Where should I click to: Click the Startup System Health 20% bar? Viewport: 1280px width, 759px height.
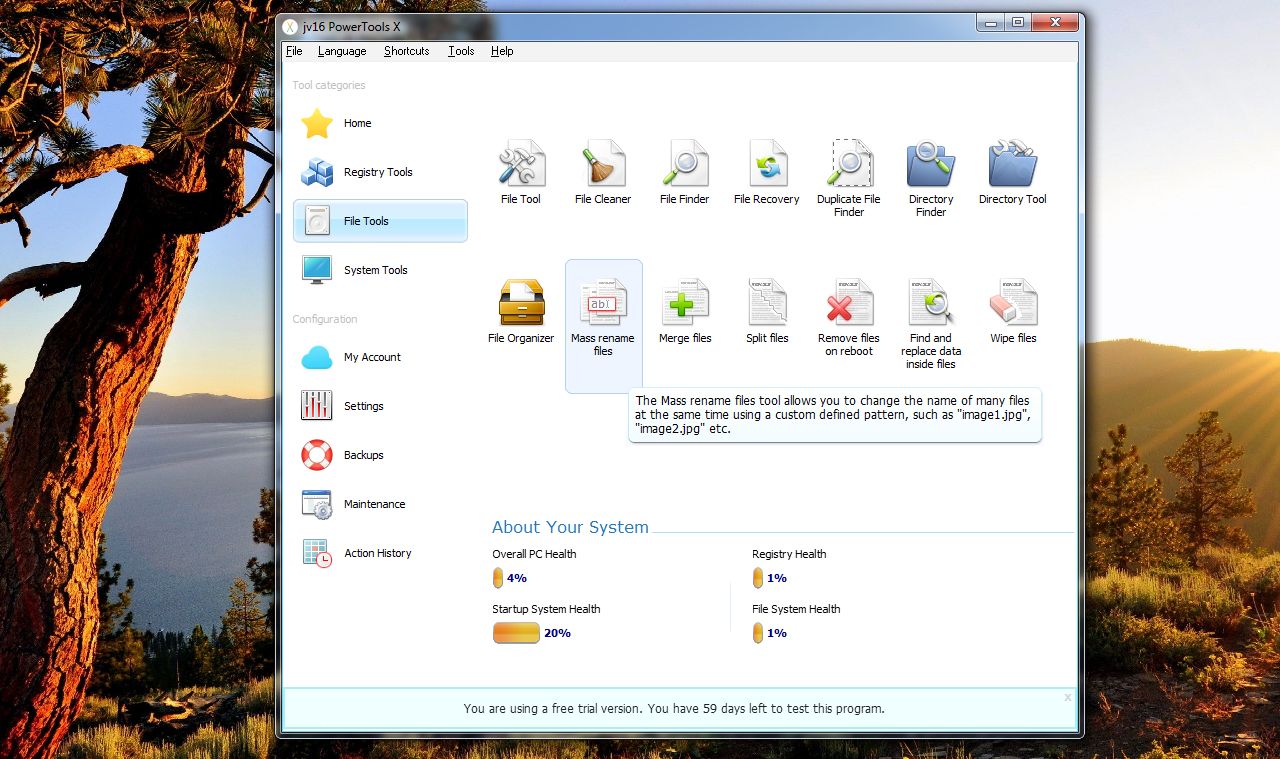tap(516, 633)
